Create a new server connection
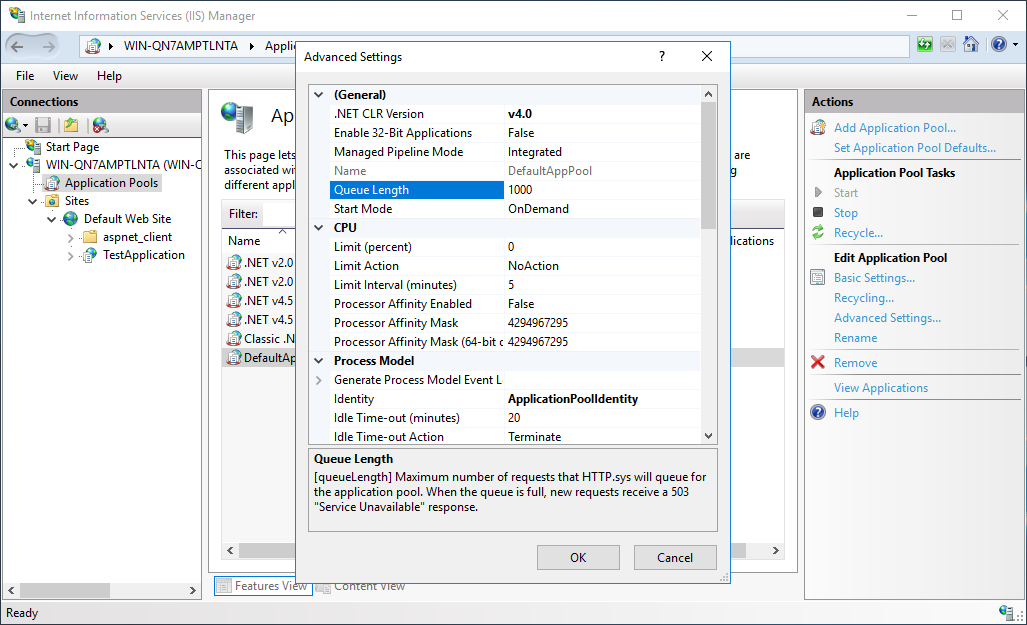 [13, 124]
